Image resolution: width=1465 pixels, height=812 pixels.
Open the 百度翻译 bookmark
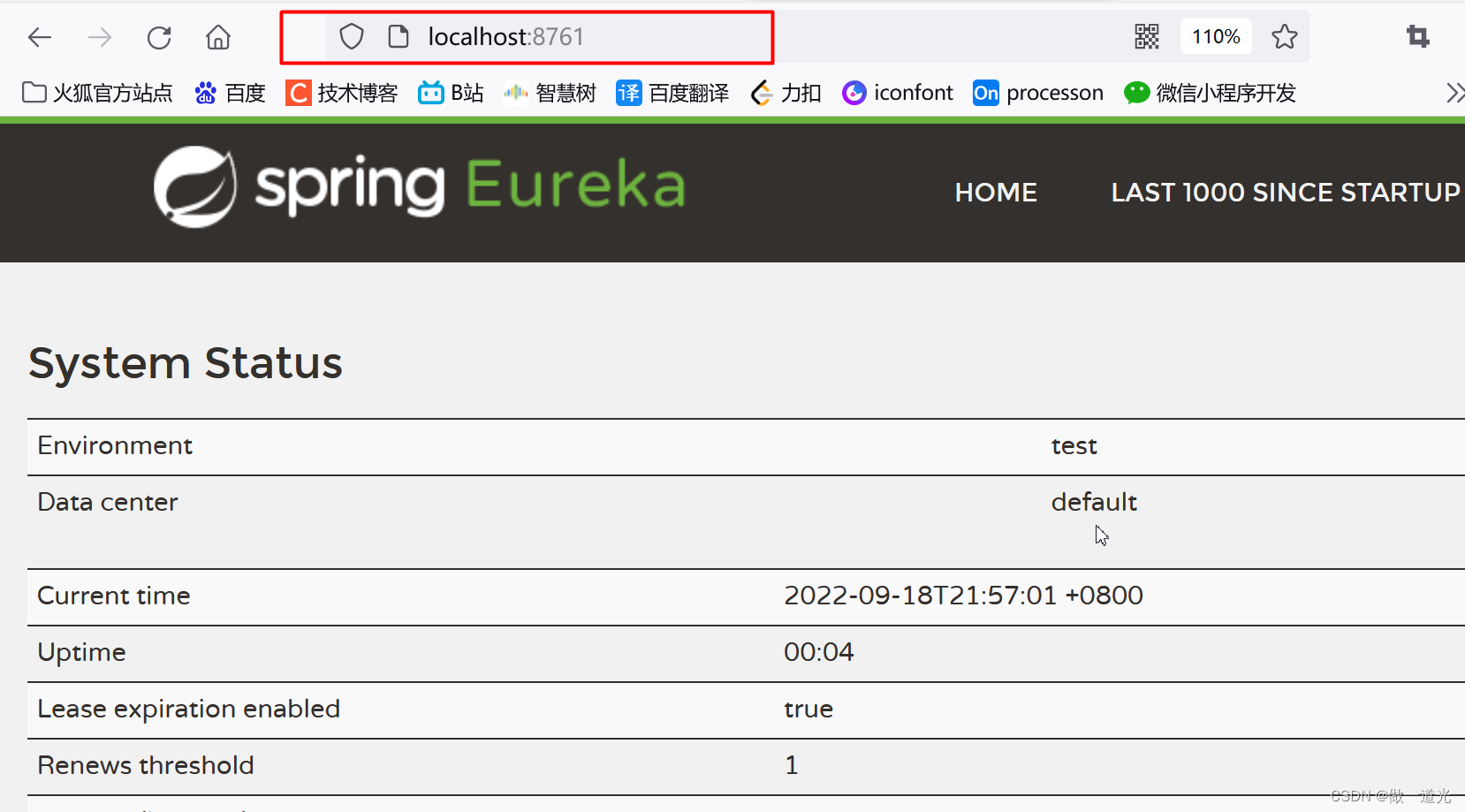coord(672,92)
